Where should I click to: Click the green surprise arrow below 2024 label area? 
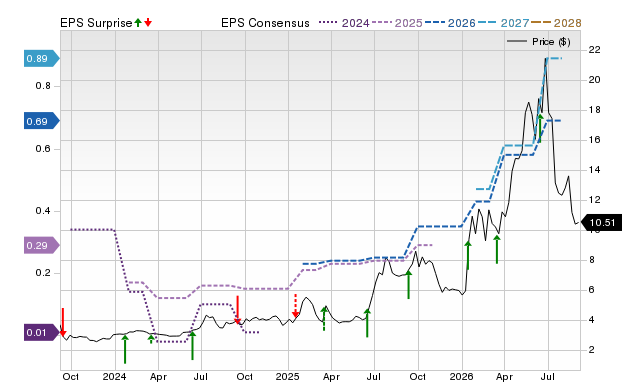125,349
